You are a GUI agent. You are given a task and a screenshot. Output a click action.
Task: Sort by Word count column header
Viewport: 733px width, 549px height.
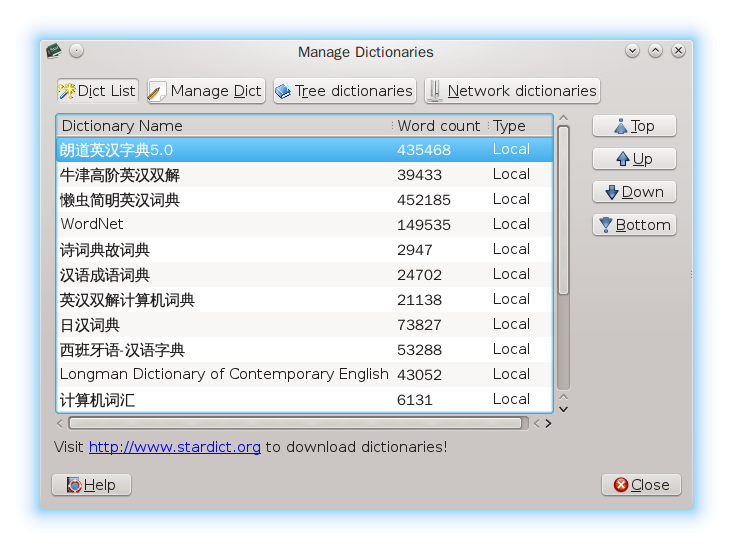point(439,126)
